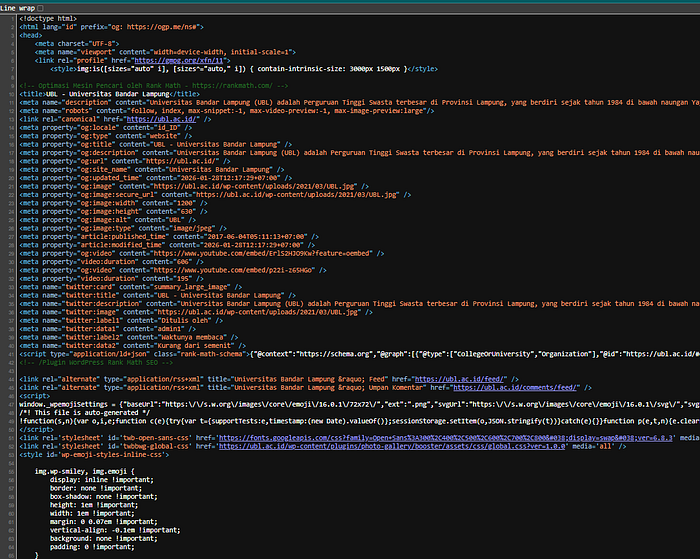Viewport: 700px width, 559px height.
Task: Open the https://ubl.ac.id/feed/ link
Action: tap(459, 379)
